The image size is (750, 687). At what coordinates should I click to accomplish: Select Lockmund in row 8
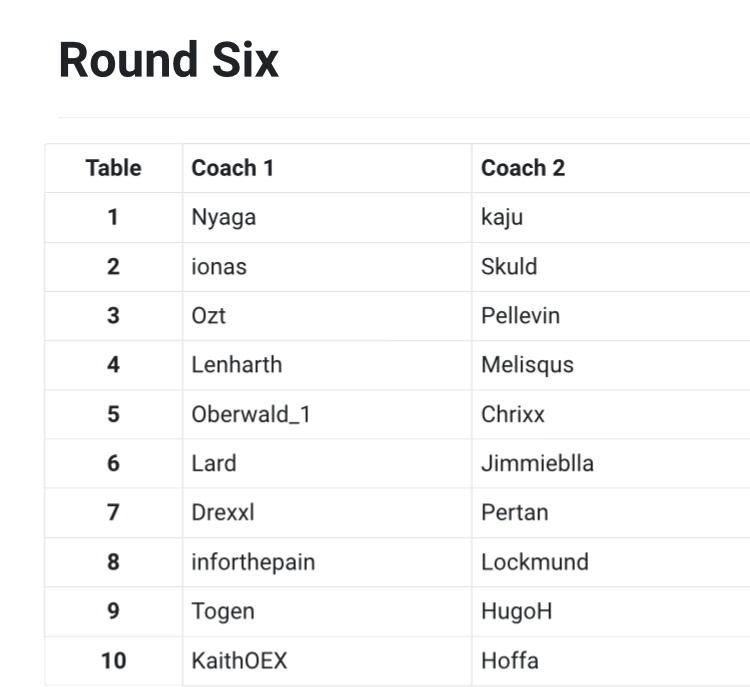pyautogui.click(x=534, y=562)
